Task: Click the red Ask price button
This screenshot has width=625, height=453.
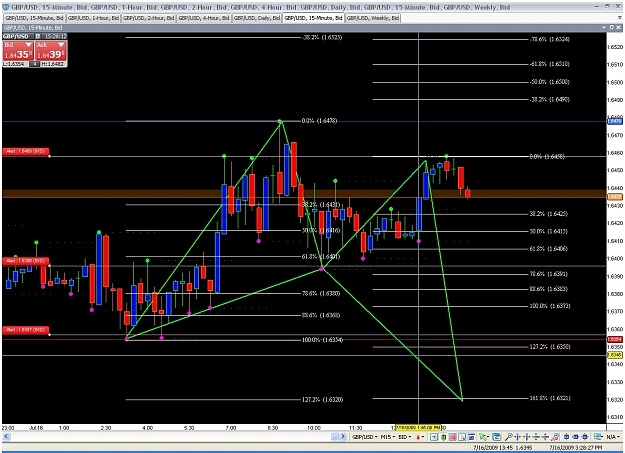Action: click(x=51, y=51)
